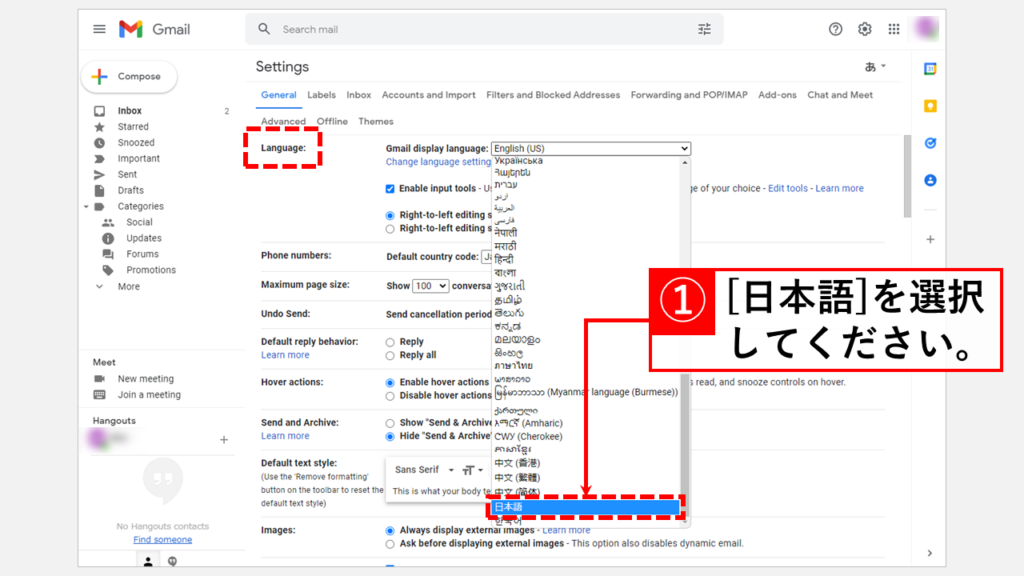
Task: Open the Settings gear icon
Action: point(864,29)
